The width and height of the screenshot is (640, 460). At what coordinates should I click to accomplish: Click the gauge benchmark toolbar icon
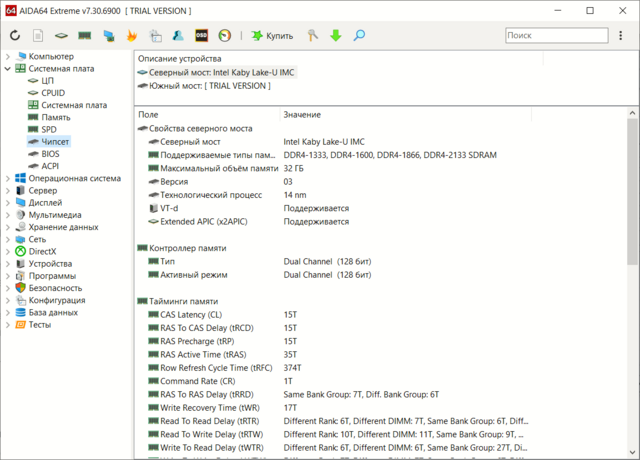click(x=225, y=36)
